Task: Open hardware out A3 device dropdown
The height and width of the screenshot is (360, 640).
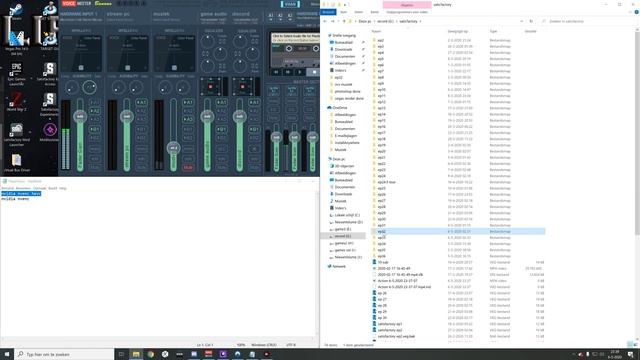Action: click(x=290, y=16)
